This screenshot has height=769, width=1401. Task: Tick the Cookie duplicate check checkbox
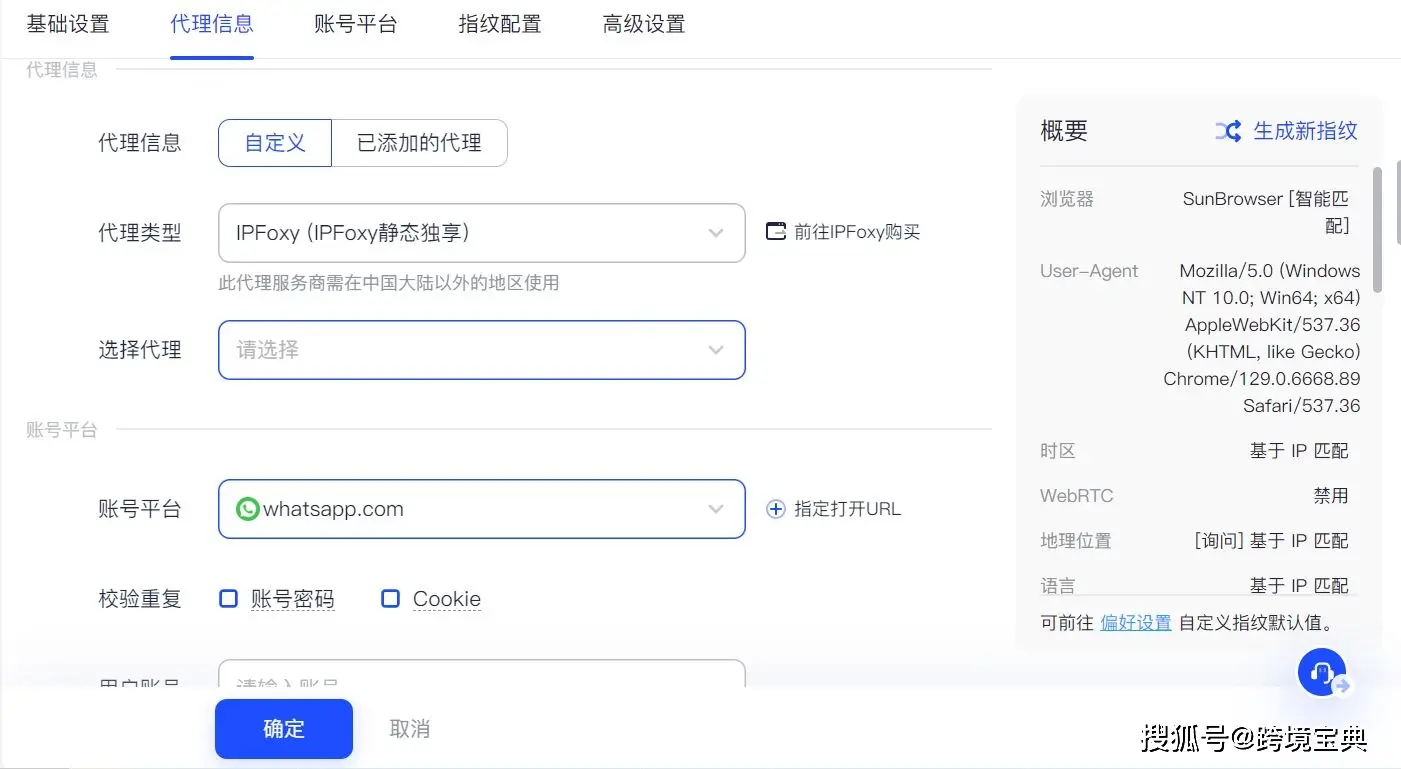[x=391, y=599]
